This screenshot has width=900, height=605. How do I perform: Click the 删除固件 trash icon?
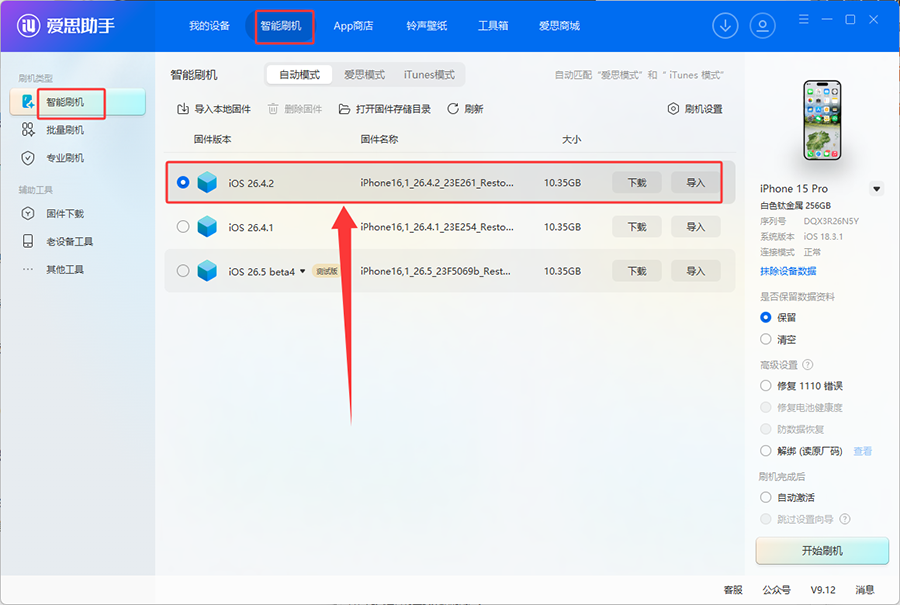pos(273,109)
